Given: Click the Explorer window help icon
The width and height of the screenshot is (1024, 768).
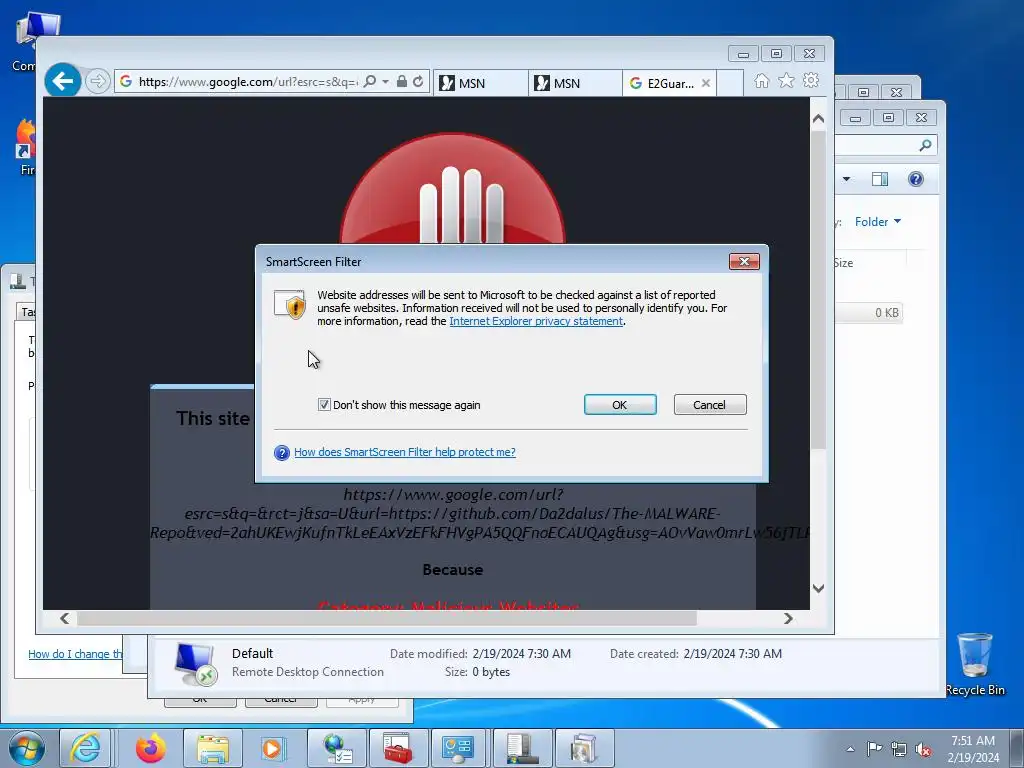Looking at the screenshot, I should point(916,179).
